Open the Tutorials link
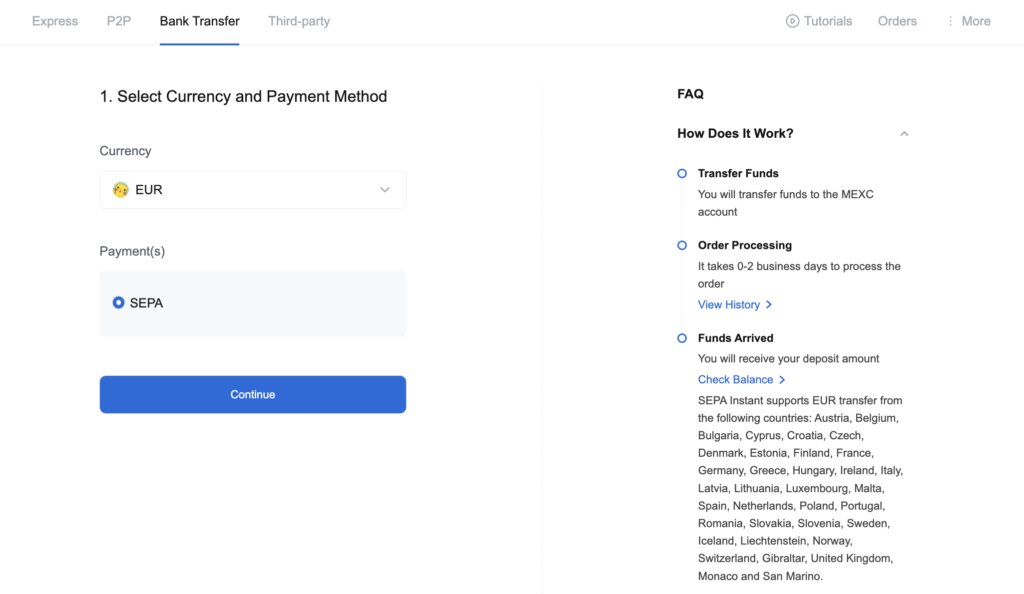This screenshot has height=594, width=1024. click(827, 21)
